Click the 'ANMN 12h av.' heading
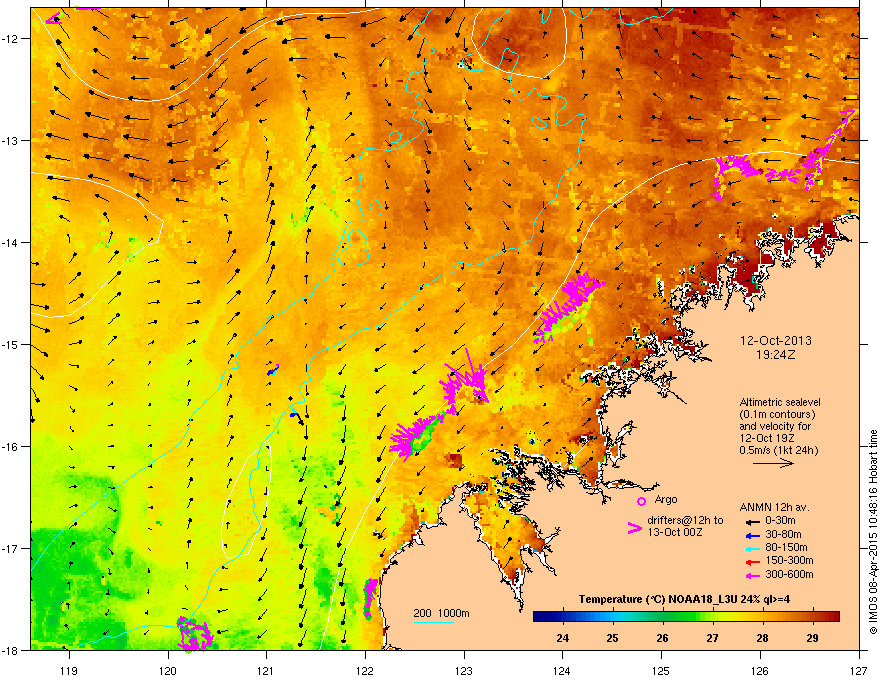880x680 pixels. tap(774, 507)
